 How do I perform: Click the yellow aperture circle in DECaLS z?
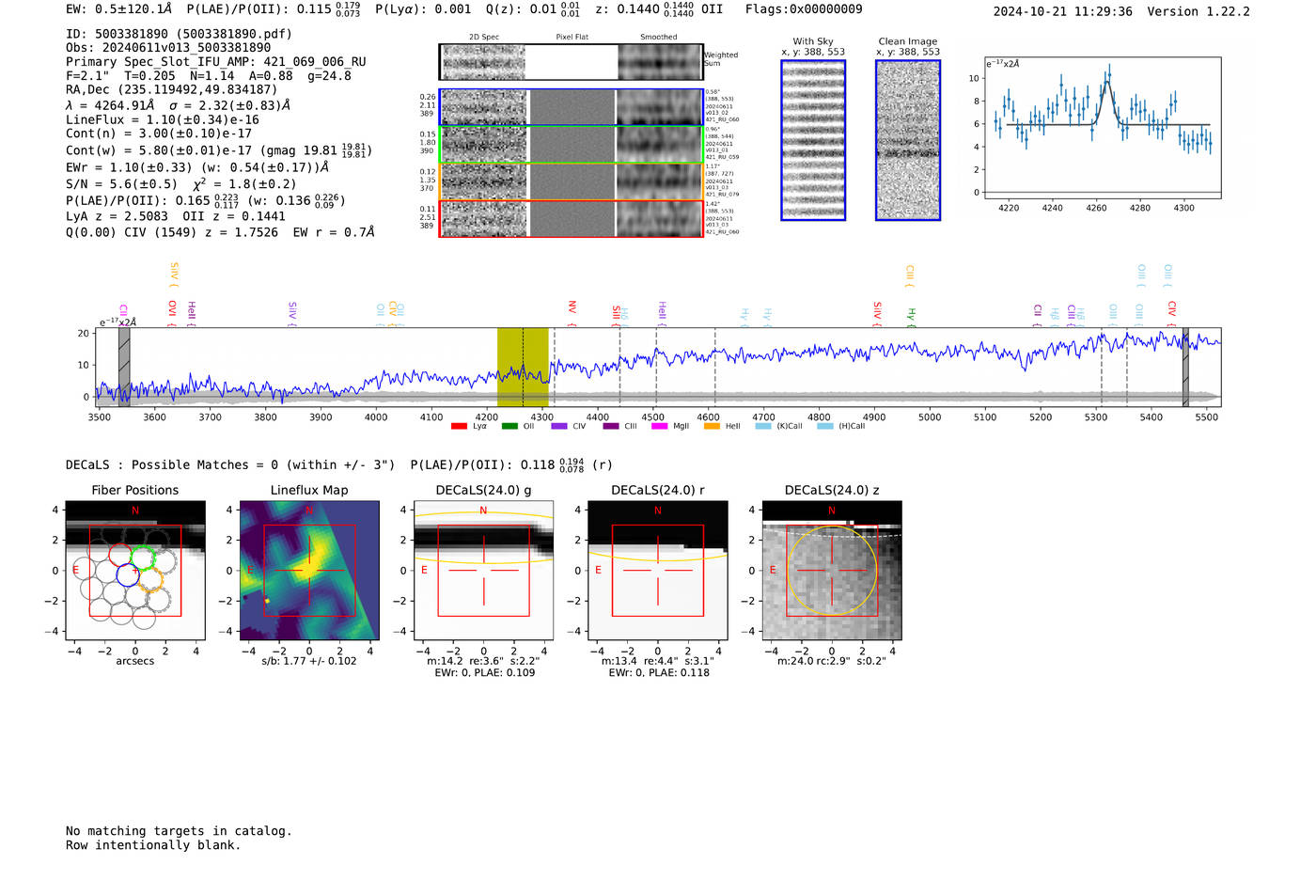point(832,571)
